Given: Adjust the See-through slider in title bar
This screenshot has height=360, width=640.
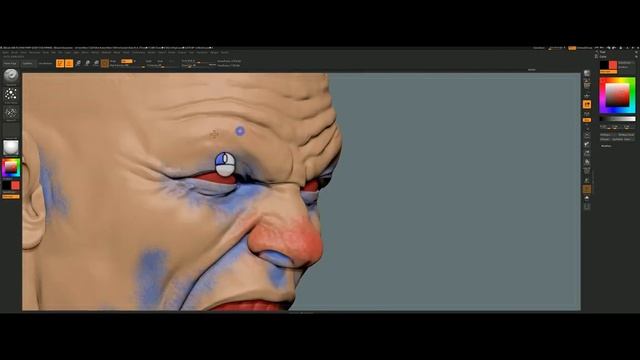Looking at the screenshot, I should [x=557, y=48].
